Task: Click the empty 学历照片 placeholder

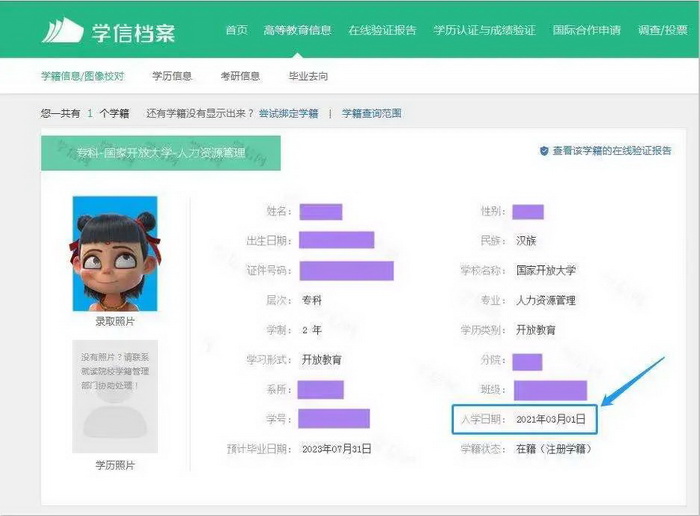Action: (115, 396)
